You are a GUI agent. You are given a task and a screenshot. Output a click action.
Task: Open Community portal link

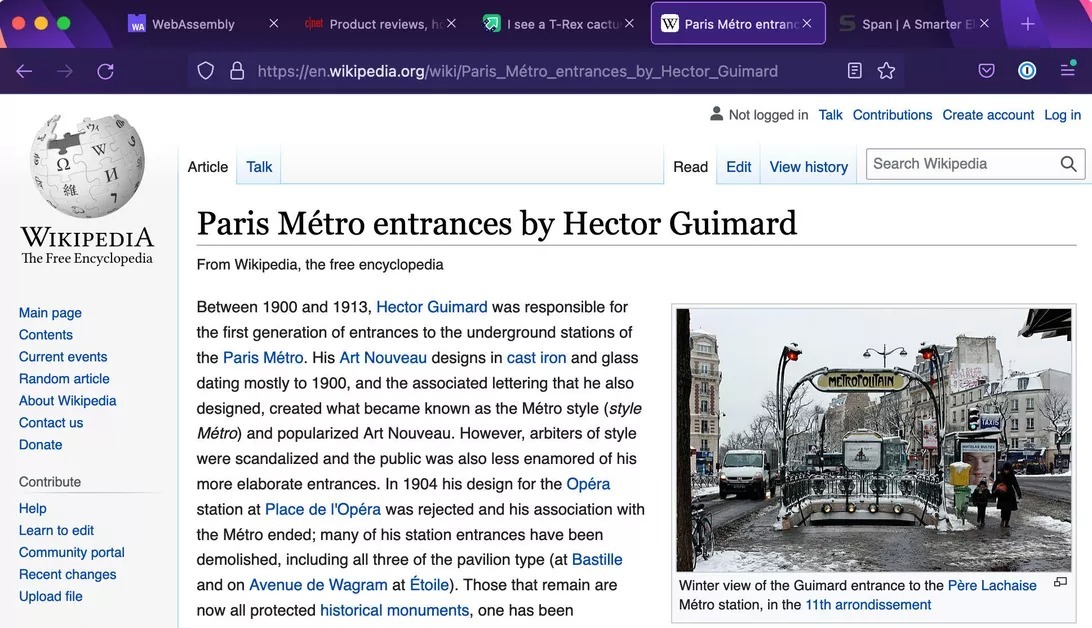72,552
